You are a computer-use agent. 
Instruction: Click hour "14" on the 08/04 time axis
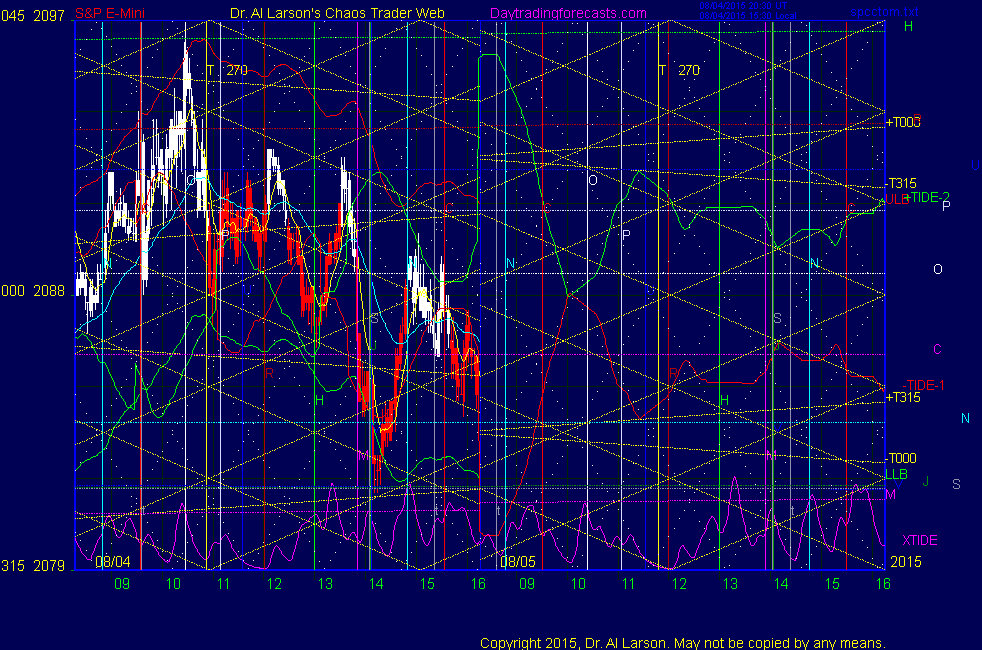(x=376, y=584)
